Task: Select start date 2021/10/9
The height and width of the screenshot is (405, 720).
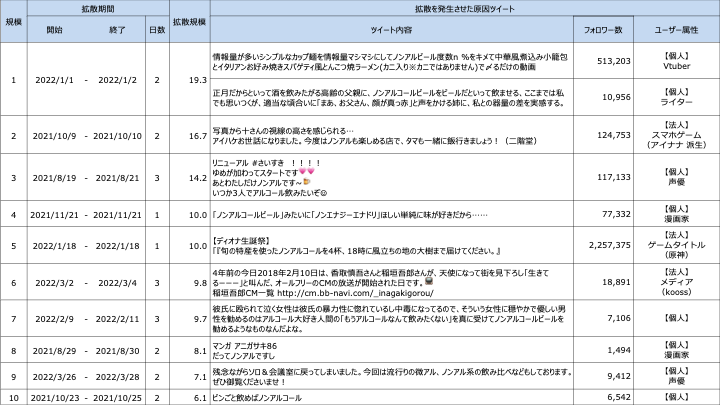Action: pyautogui.click(x=54, y=136)
